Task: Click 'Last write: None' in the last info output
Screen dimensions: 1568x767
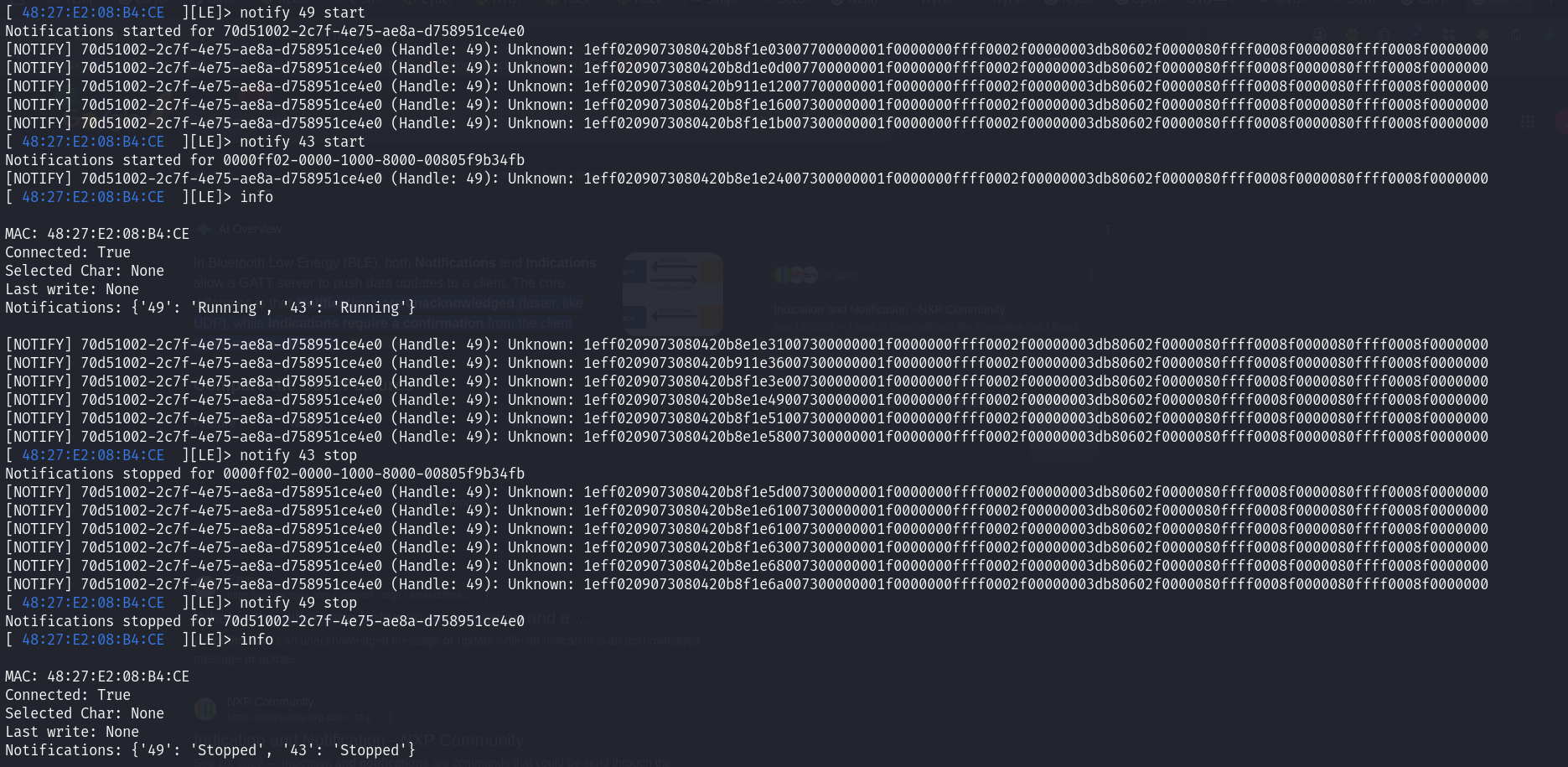Action: click(72, 732)
